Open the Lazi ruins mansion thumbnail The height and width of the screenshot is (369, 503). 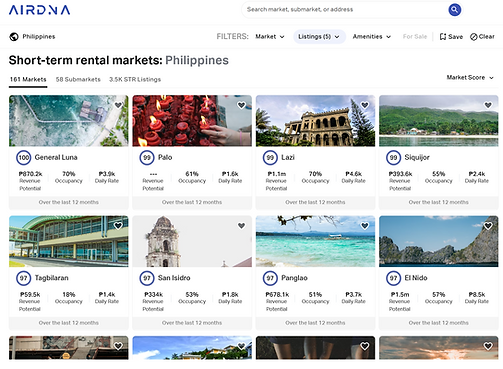(315, 121)
